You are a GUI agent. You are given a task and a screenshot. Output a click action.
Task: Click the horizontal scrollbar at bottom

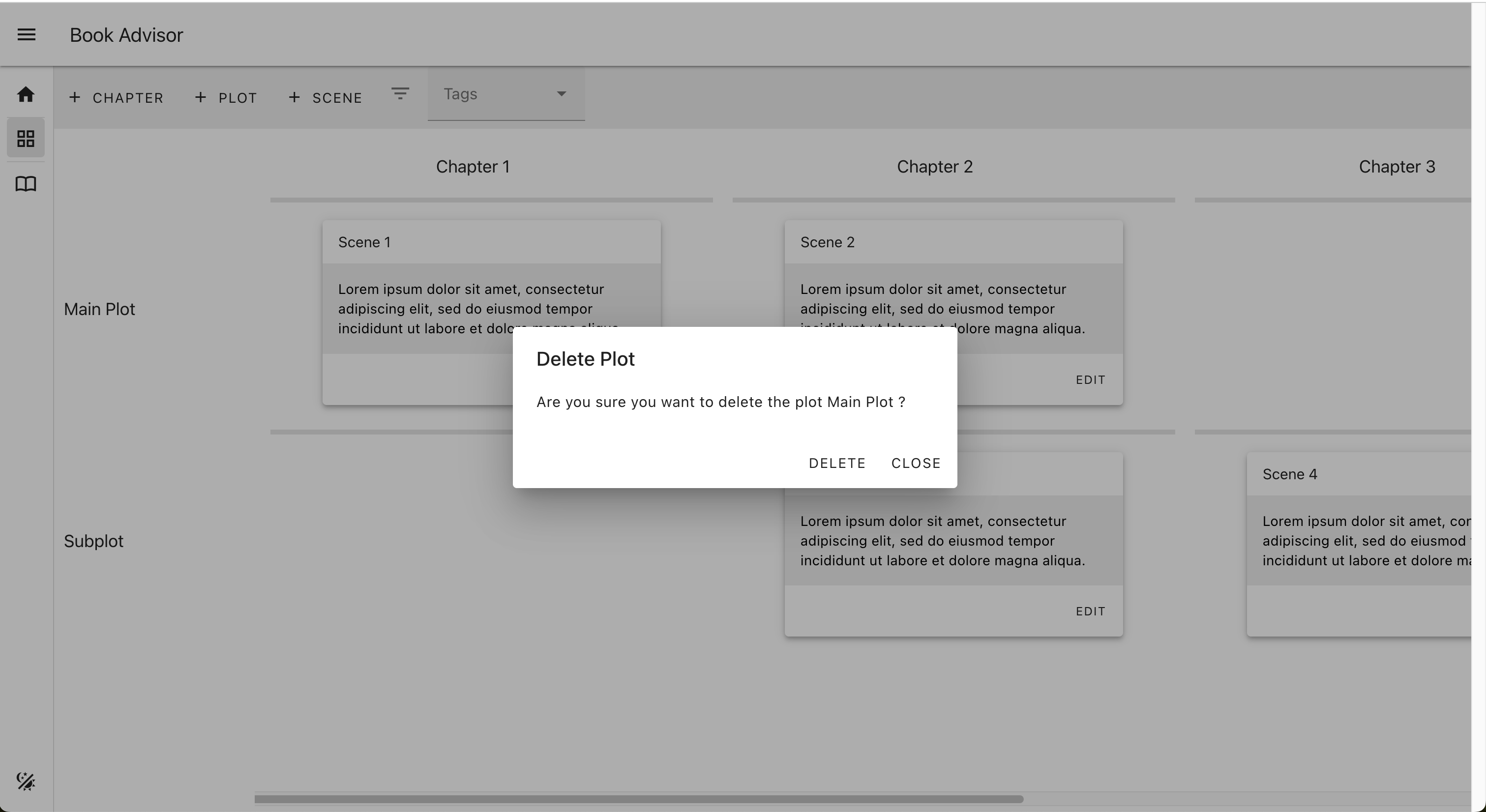[639, 799]
